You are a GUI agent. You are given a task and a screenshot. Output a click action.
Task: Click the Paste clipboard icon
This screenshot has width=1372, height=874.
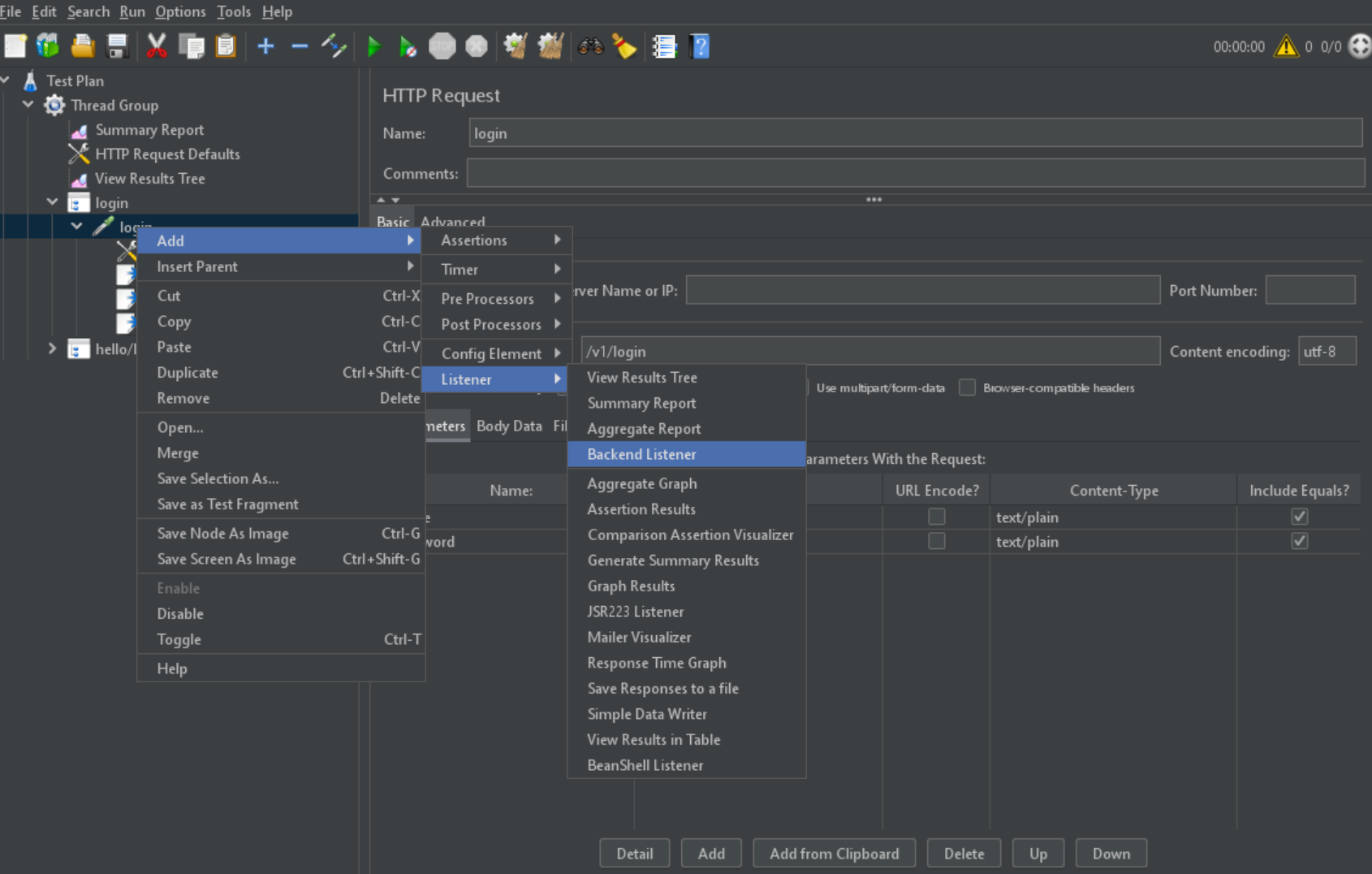click(226, 46)
